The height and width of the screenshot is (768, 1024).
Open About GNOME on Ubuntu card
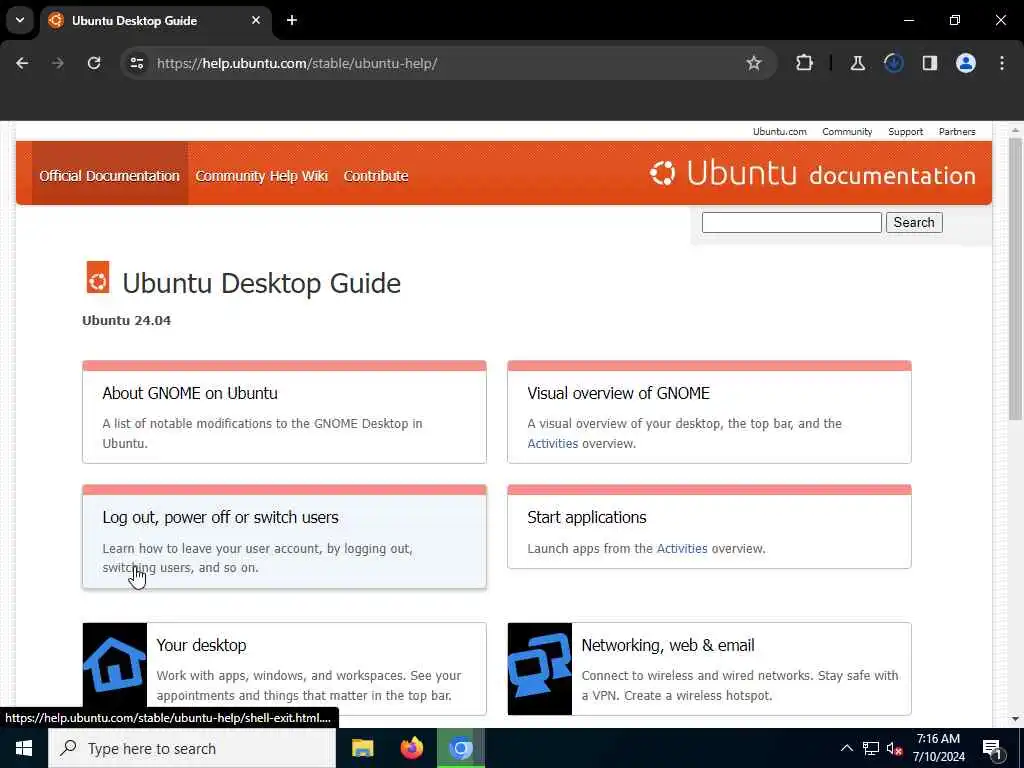284,412
